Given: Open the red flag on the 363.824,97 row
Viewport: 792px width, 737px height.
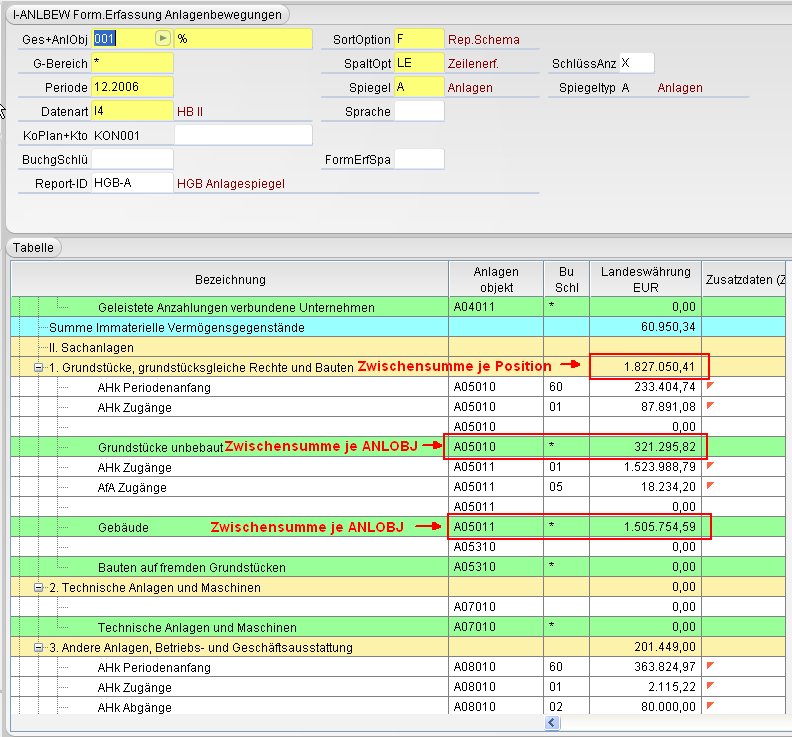Looking at the screenshot, I should (710, 666).
